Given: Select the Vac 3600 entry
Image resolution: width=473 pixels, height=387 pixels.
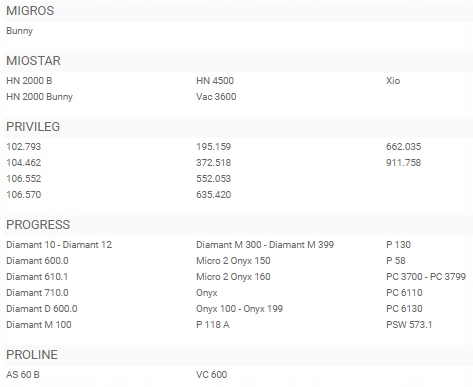Looking at the screenshot, I should click(216, 97).
